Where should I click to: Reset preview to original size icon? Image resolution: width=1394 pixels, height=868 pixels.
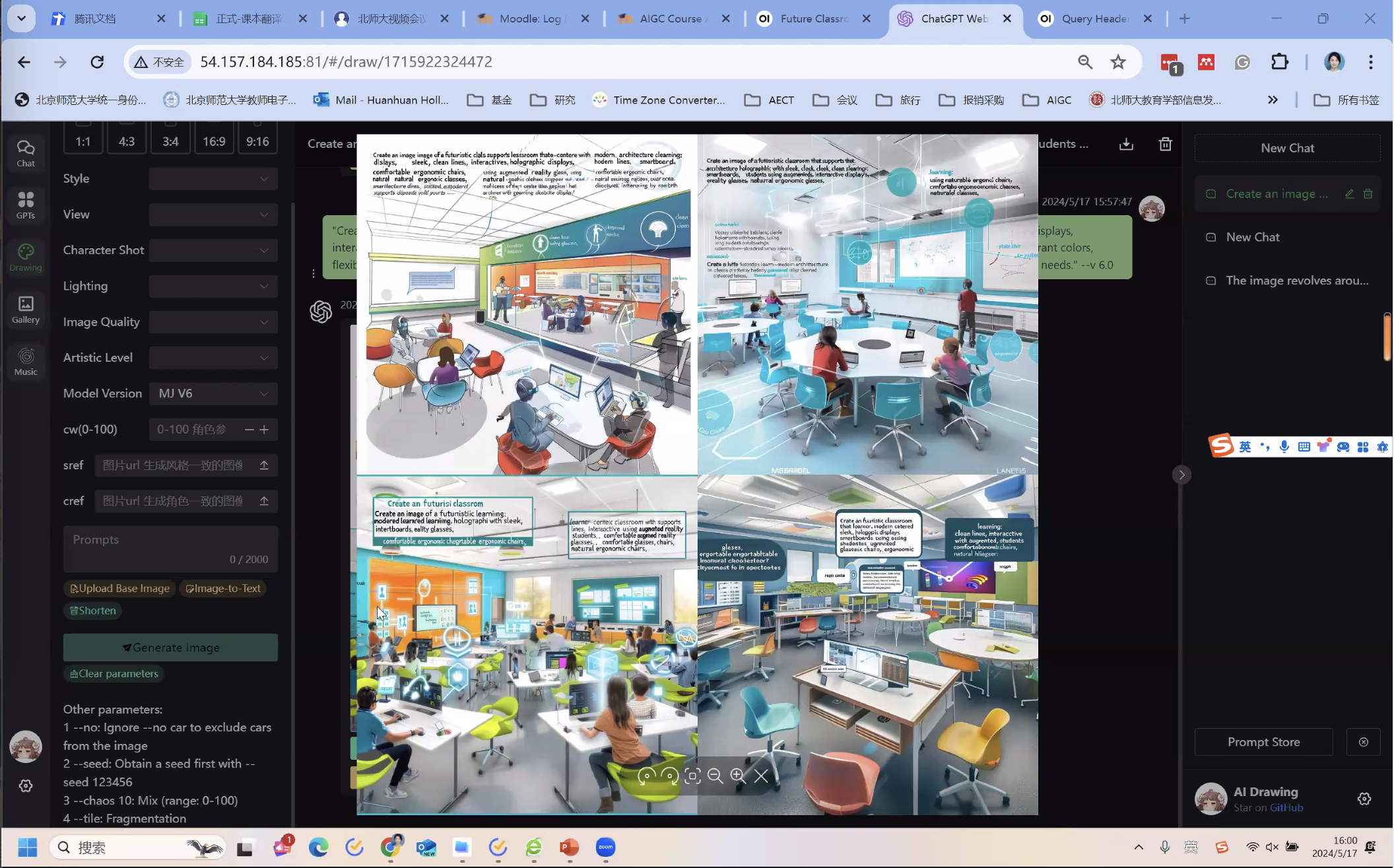click(692, 776)
